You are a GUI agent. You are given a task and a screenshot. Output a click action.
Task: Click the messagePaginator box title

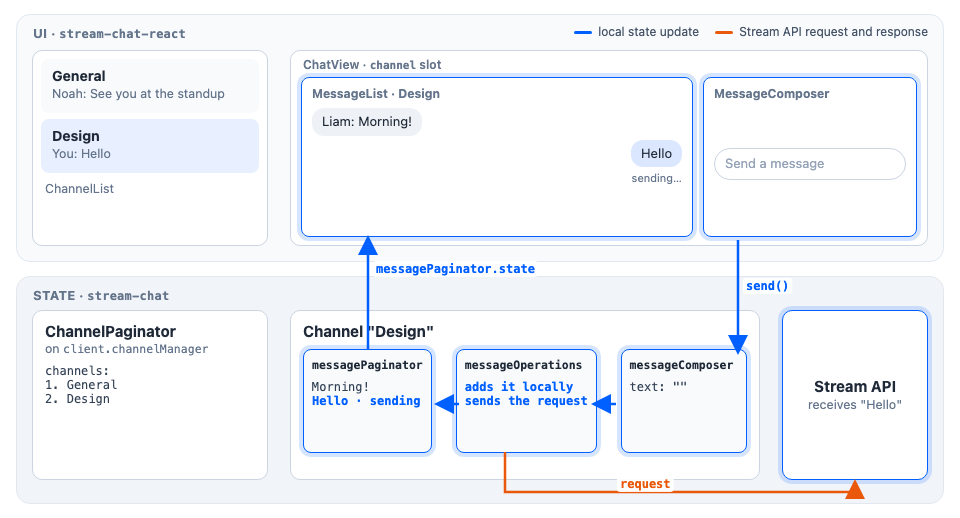point(367,365)
